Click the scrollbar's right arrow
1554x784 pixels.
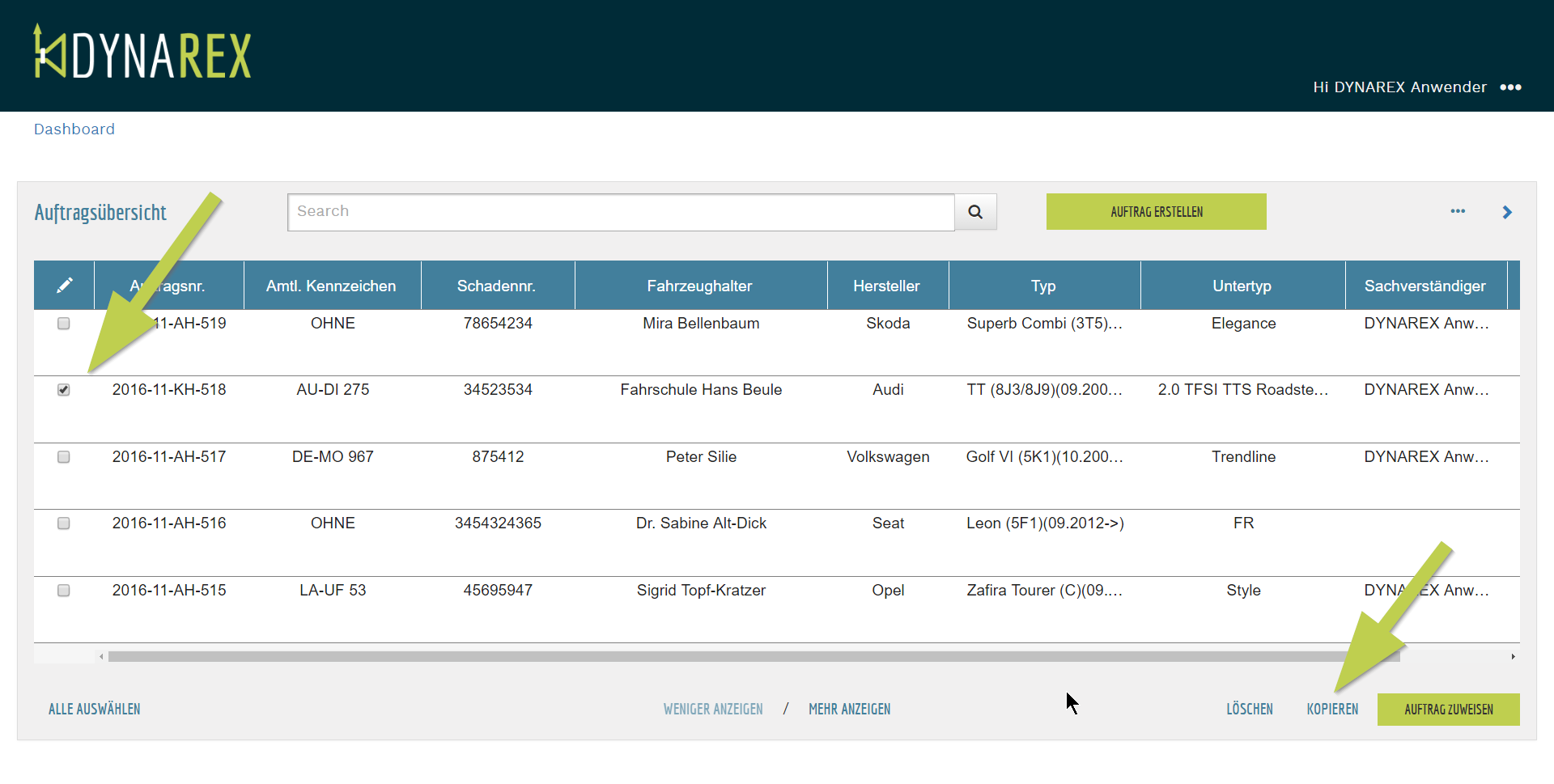point(1513,657)
